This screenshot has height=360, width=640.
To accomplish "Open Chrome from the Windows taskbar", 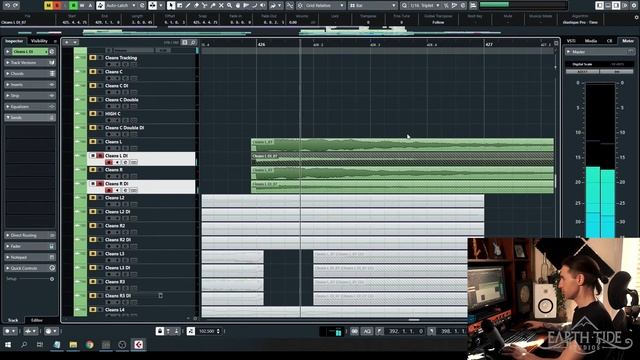I will click(x=89, y=345).
